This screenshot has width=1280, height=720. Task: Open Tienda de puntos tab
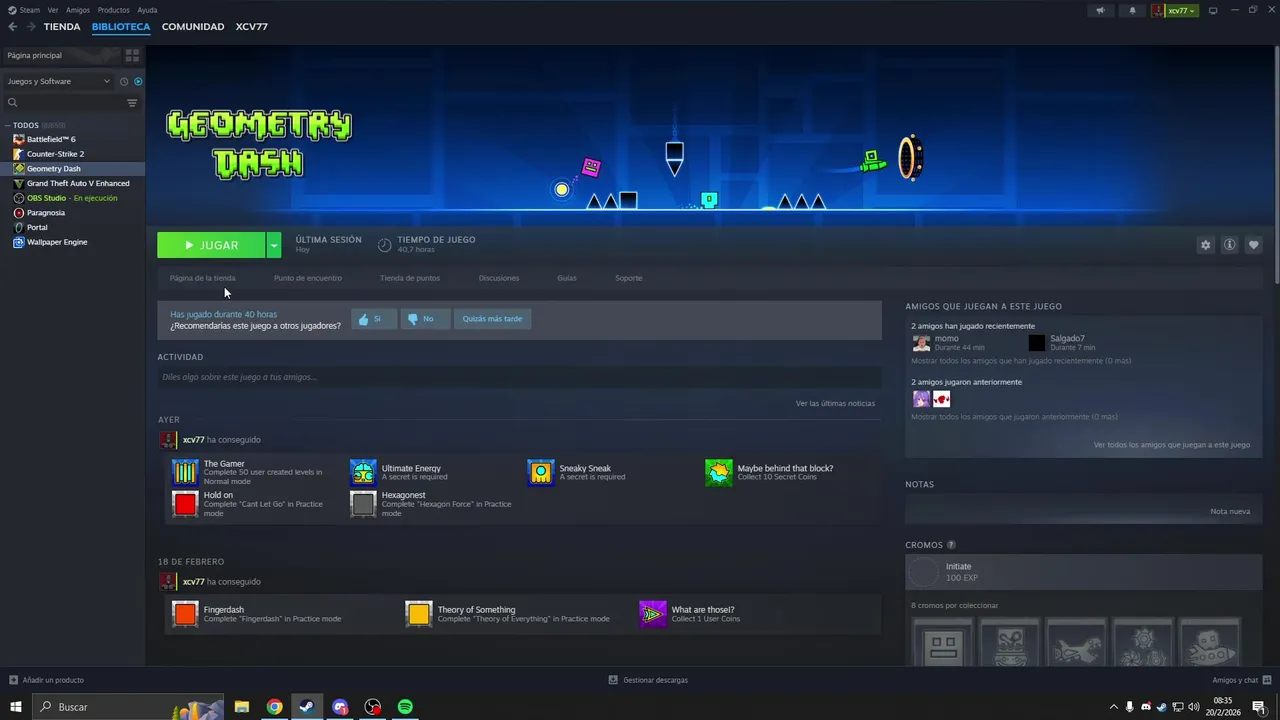click(x=410, y=278)
